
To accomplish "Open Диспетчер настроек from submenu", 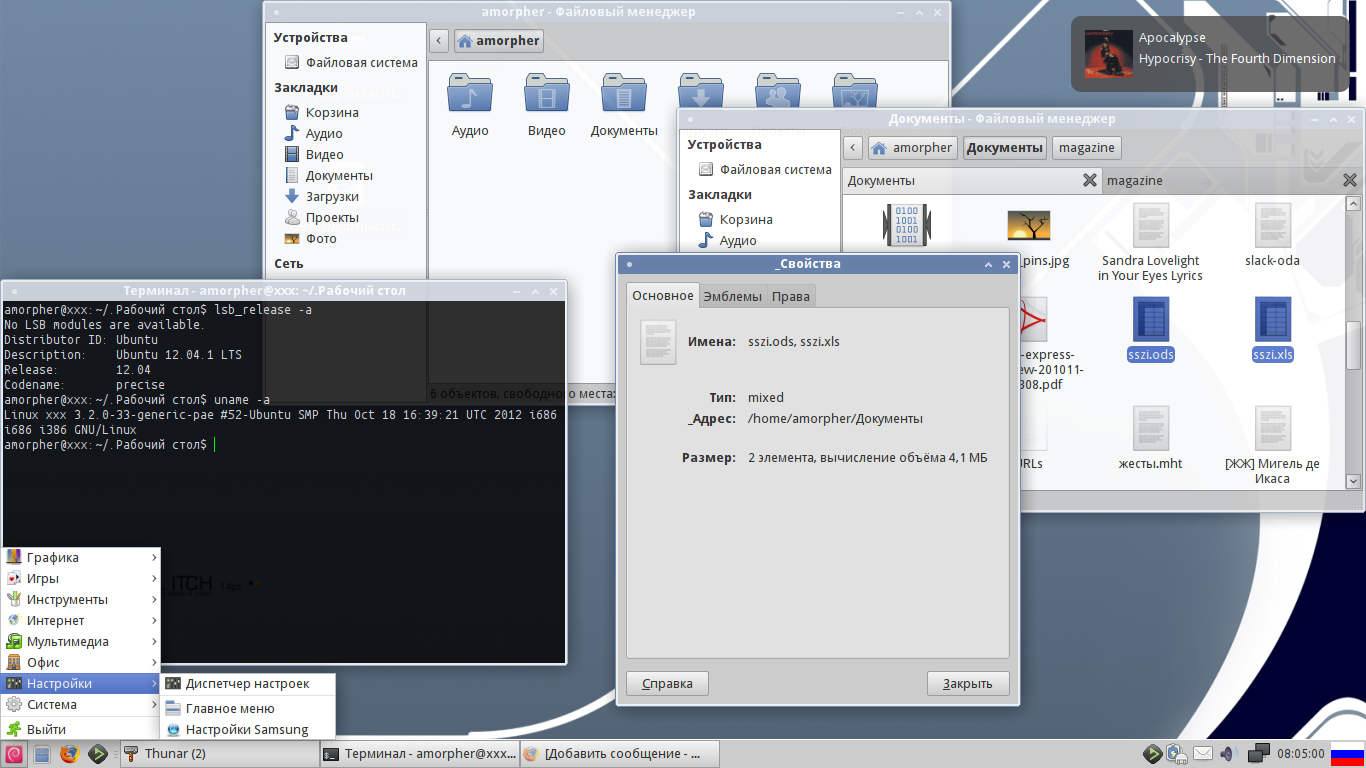I will [x=248, y=684].
